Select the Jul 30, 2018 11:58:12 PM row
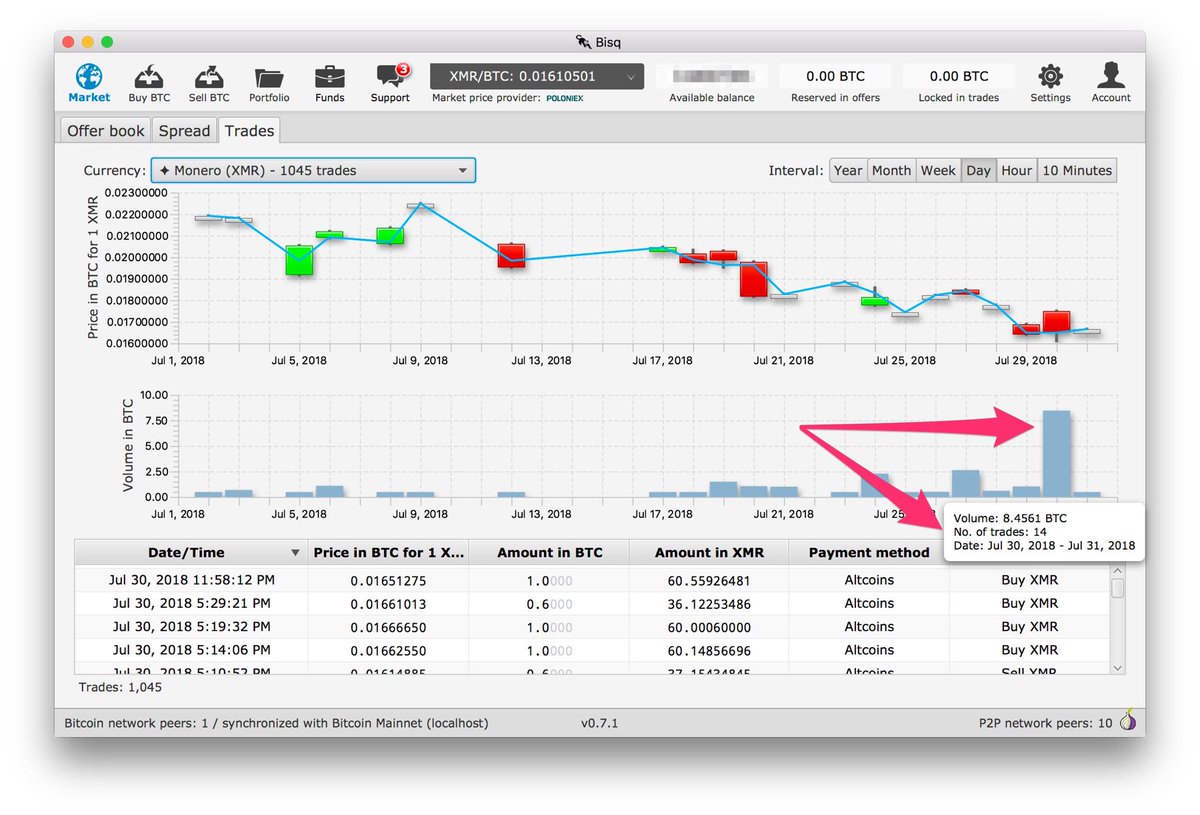The image size is (1200, 815). (592, 580)
